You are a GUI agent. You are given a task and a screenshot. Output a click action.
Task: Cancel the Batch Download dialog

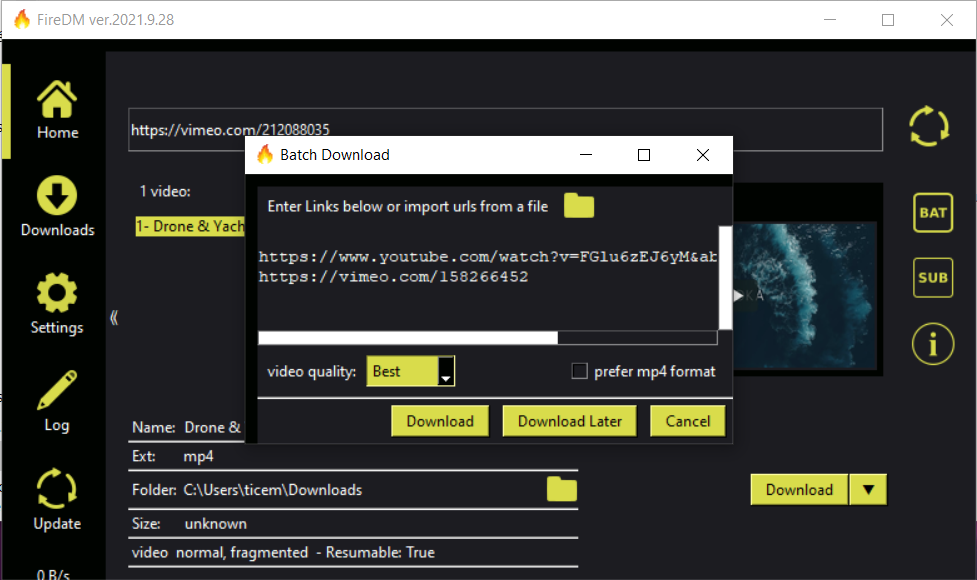(x=688, y=421)
